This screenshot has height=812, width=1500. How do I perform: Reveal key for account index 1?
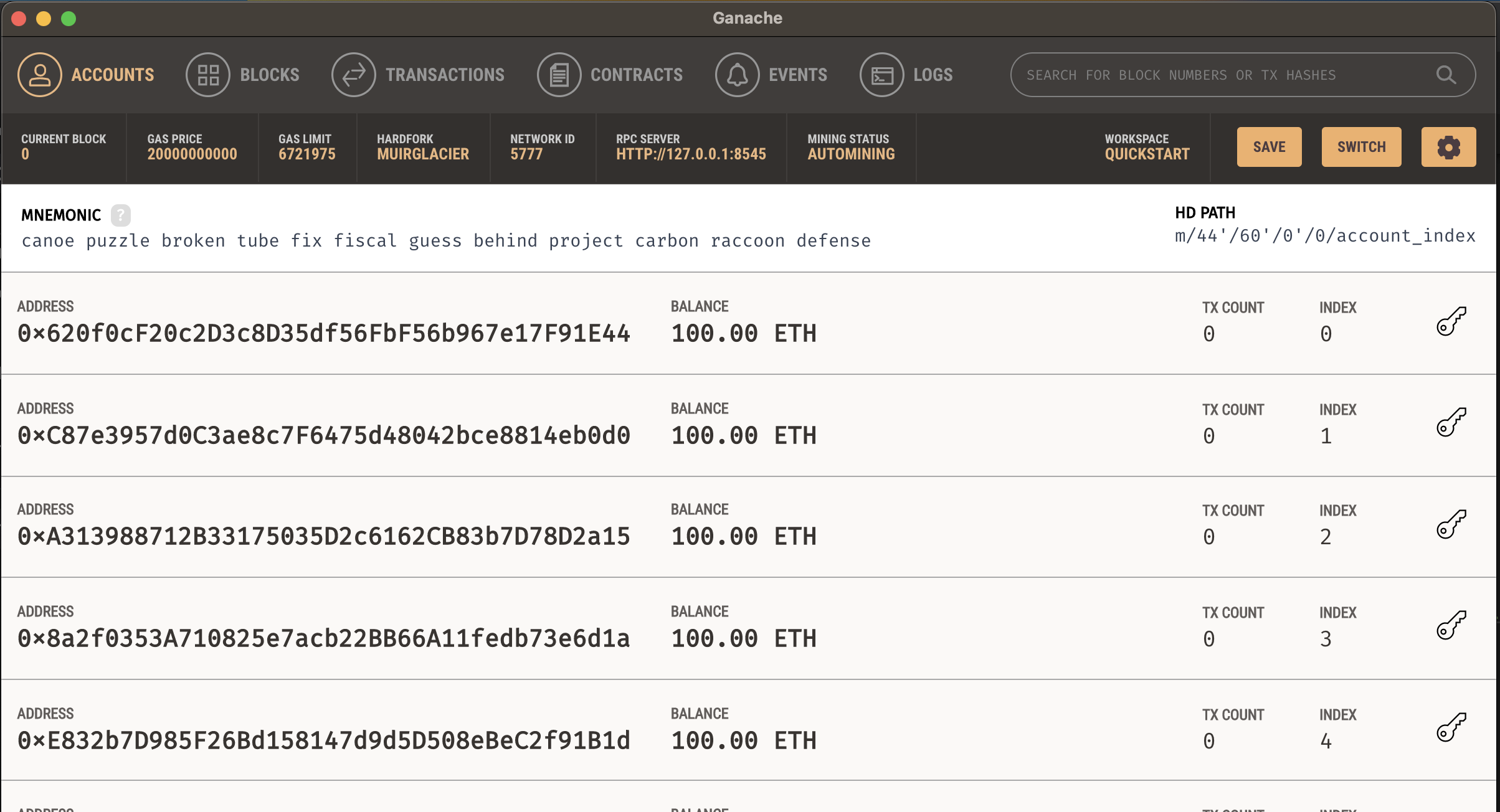click(x=1451, y=423)
